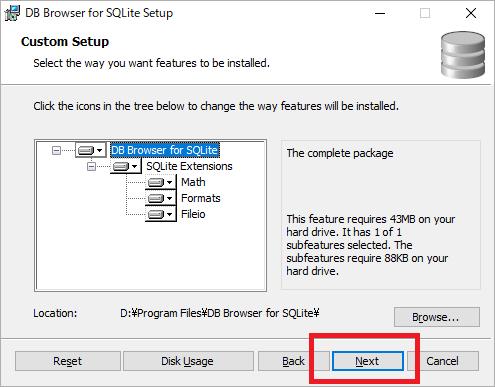Cancel the setup wizard
The image size is (495, 387).
pyautogui.click(x=443, y=361)
